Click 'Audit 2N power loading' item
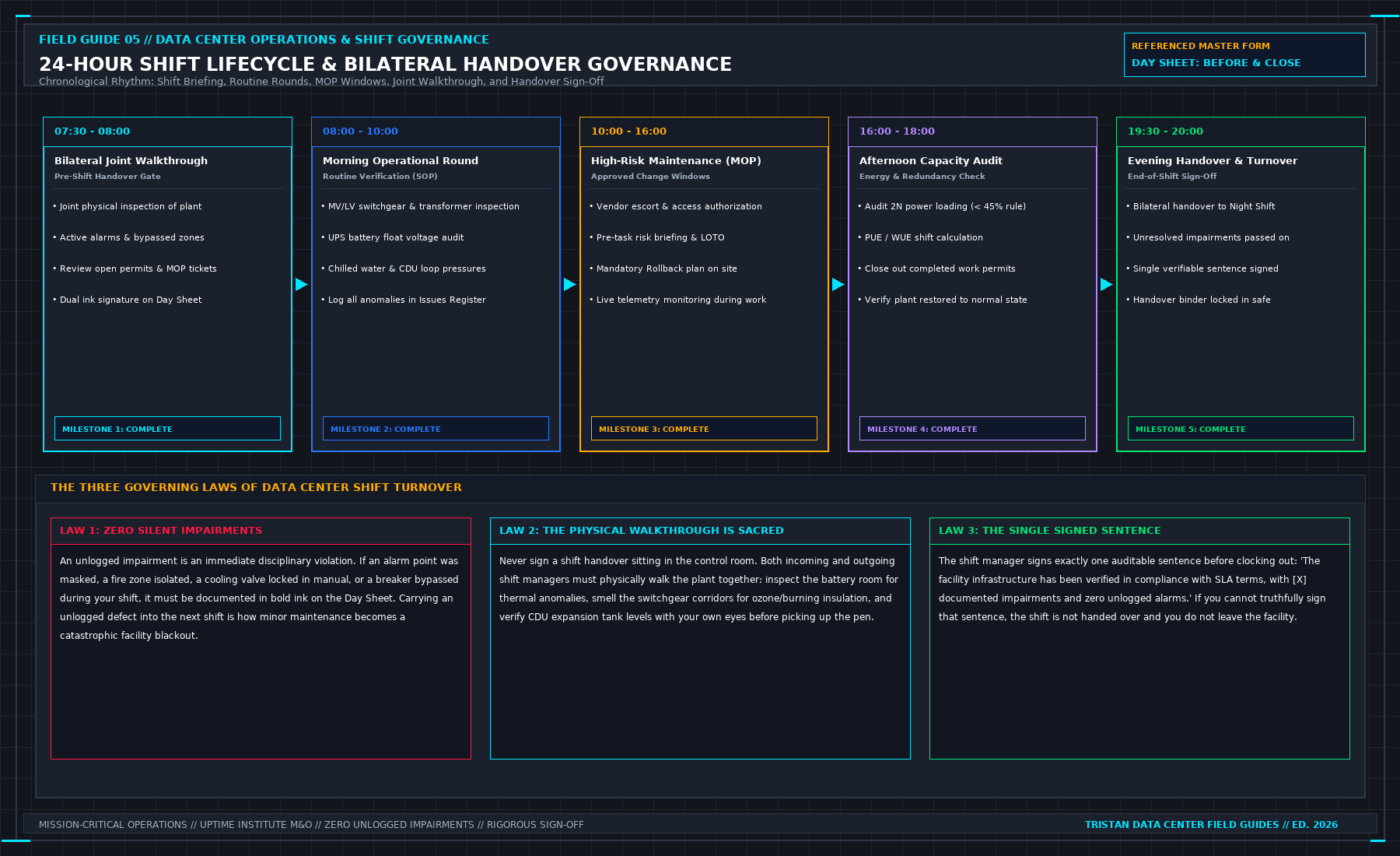This screenshot has width=1400, height=856. pos(942,206)
